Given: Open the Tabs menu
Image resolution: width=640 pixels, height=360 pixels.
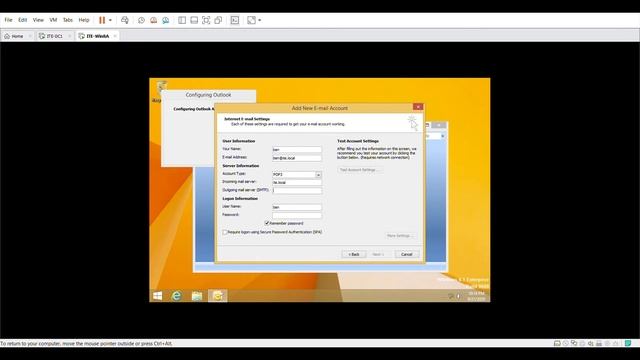Looking at the screenshot, I should (x=68, y=20).
